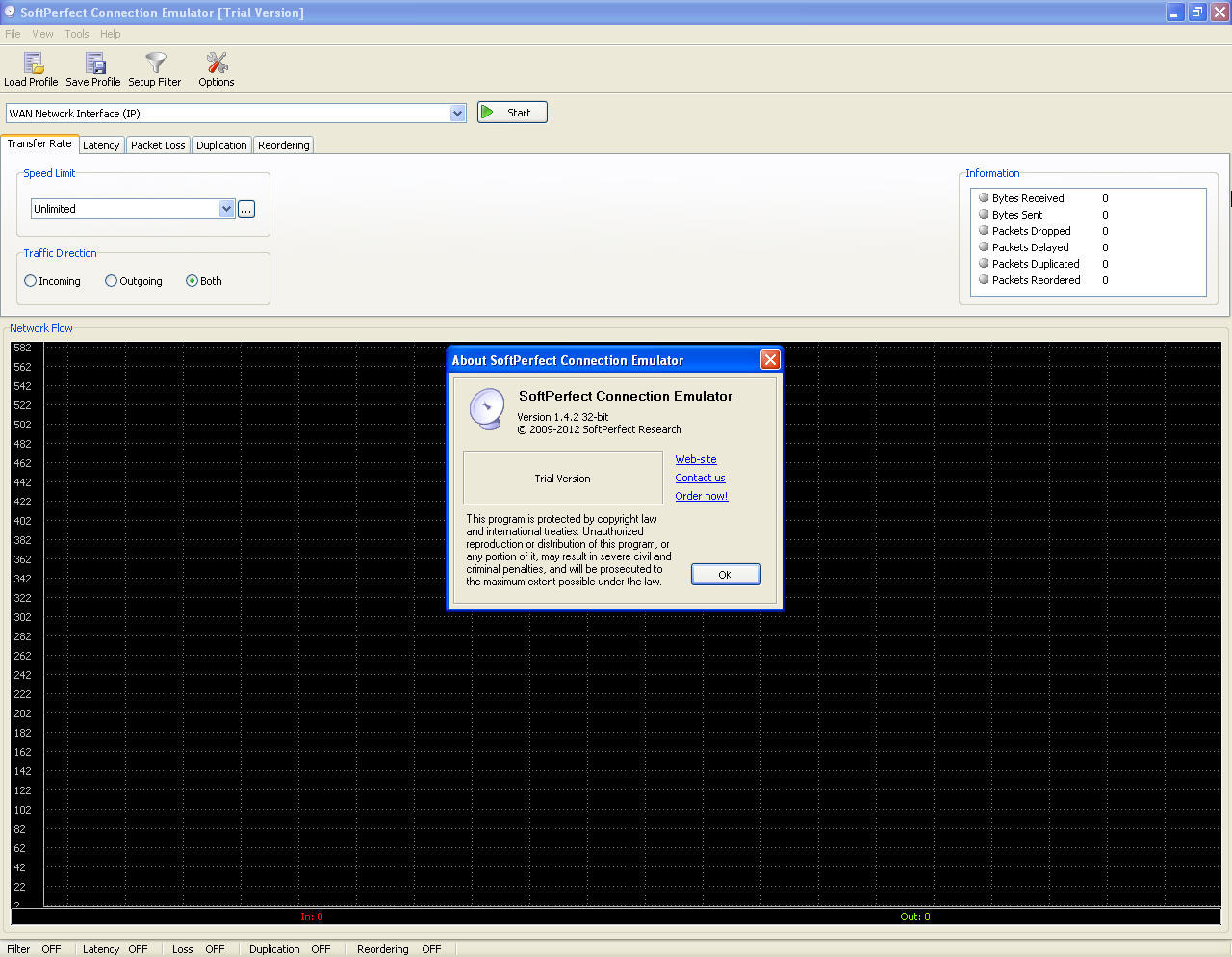Click the Packets Dropped indicator bullet
This screenshot has width=1232, height=957.
pos(984,230)
